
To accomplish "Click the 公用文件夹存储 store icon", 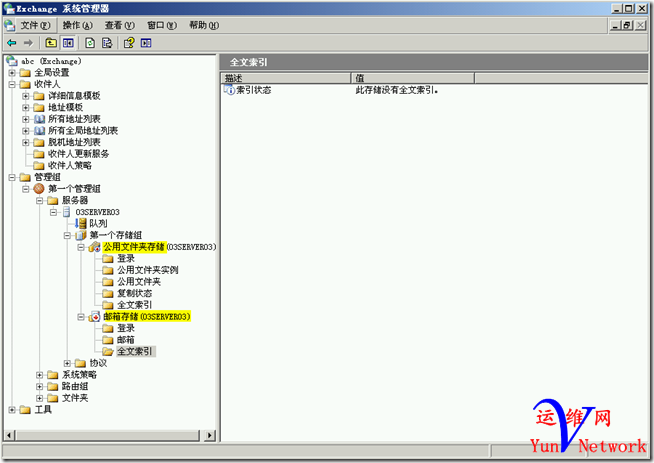I will click(x=95, y=247).
